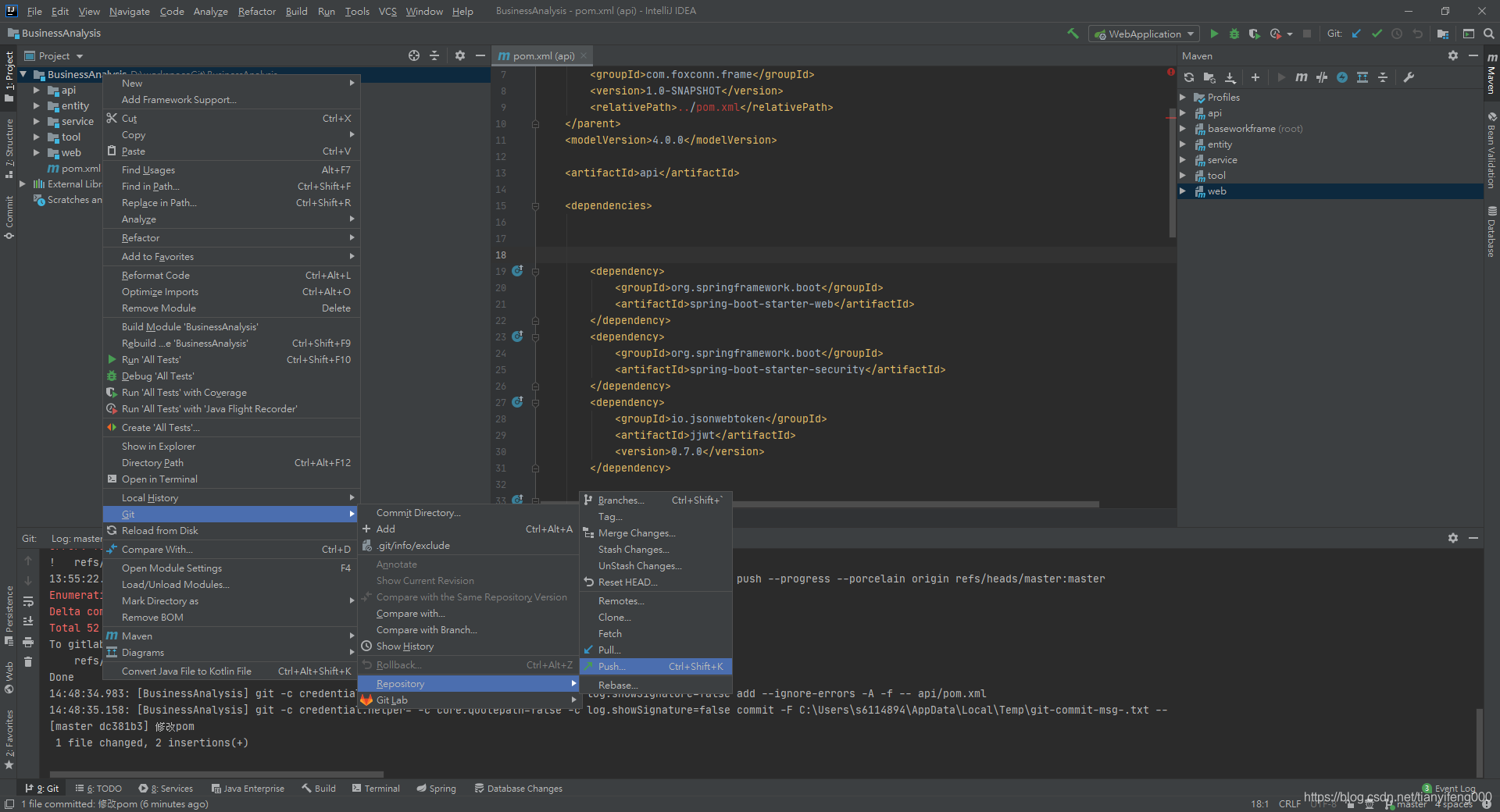The width and height of the screenshot is (1500, 812).
Task: Click the CRLF line separator indicator
Action: [x=1290, y=803]
